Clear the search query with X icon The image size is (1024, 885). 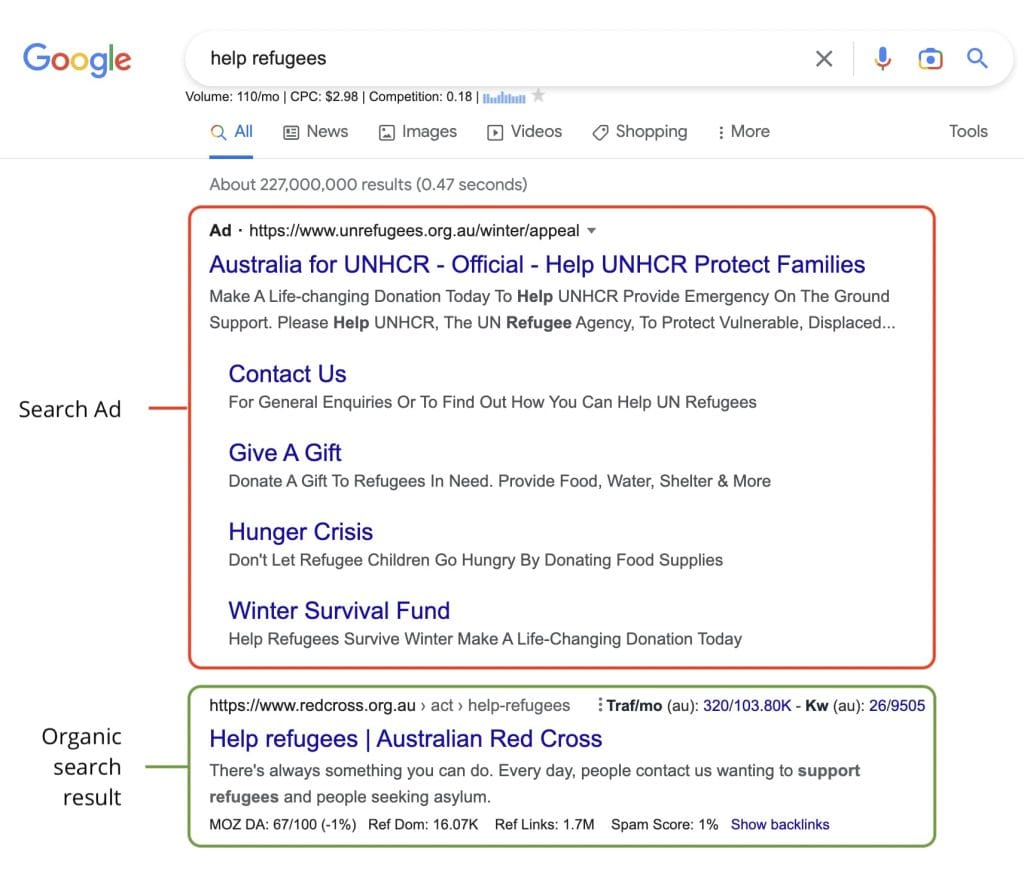[824, 59]
